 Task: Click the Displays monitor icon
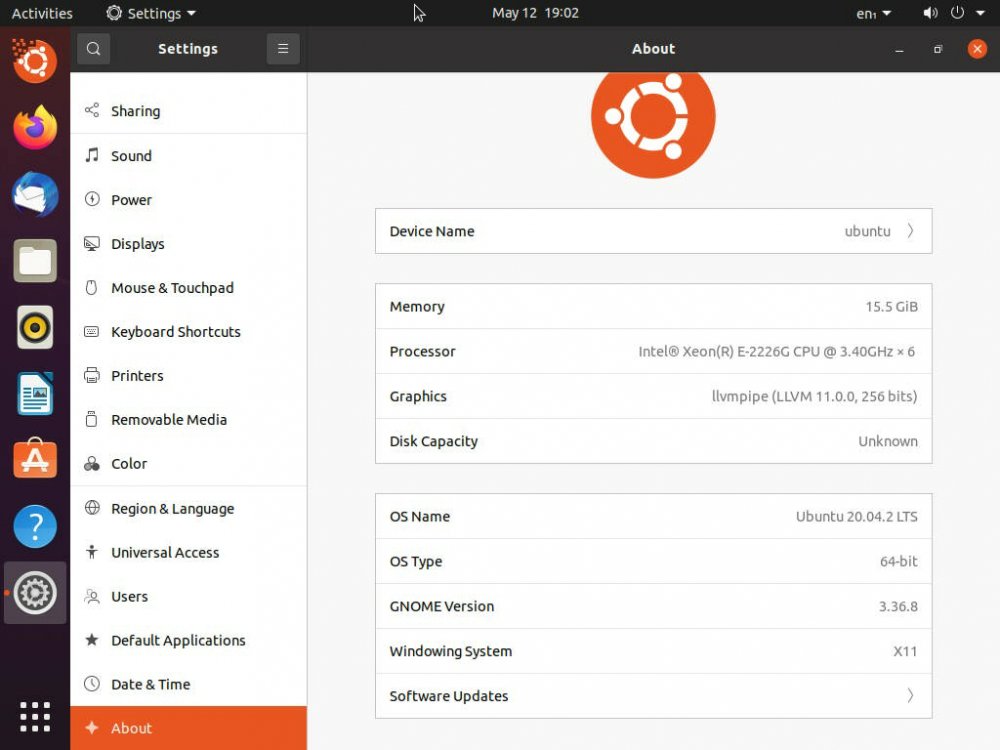coord(92,243)
